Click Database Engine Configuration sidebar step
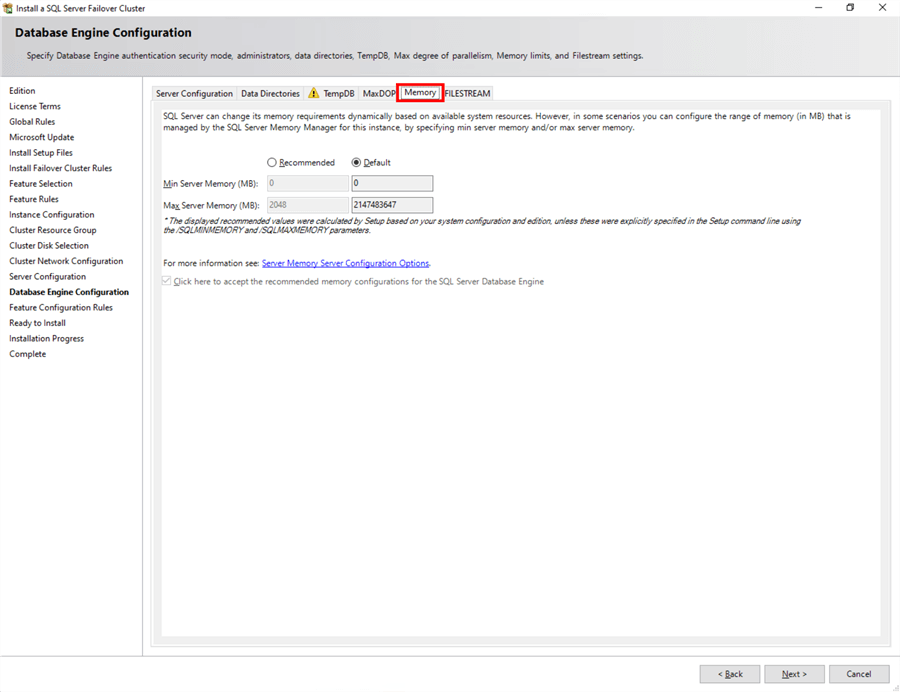The width and height of the screenshot is (900, 692). click(x=69, y=292)
